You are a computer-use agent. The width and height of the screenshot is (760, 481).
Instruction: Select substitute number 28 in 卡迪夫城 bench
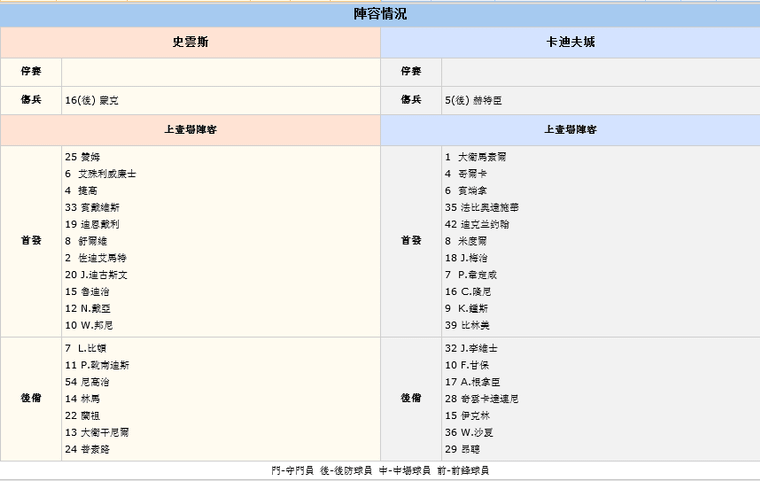pos(482,399)
